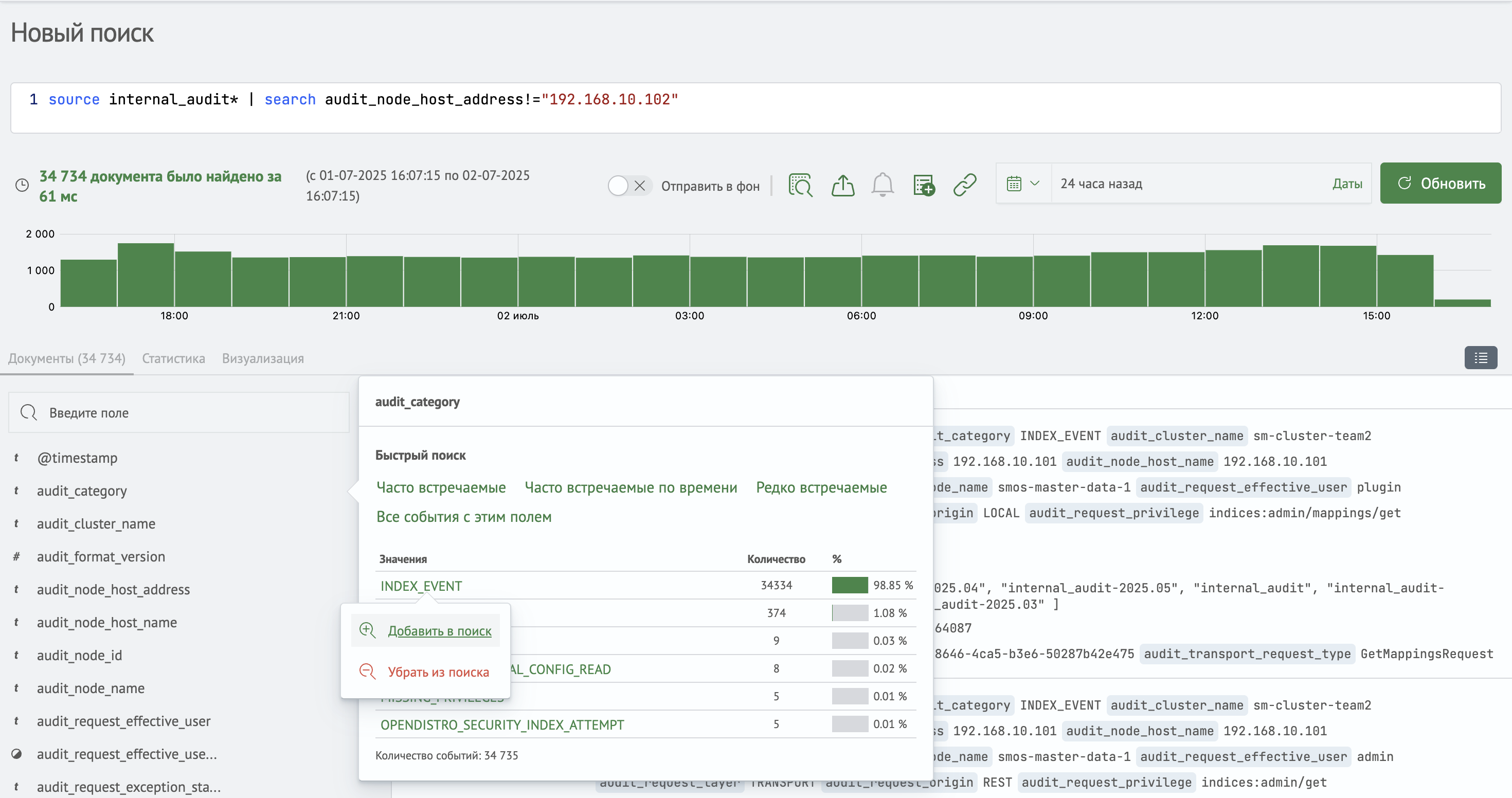Select the audit_category field
Image resolution: width=1512 pixels, height=798 pixels.
pos(82,491)
